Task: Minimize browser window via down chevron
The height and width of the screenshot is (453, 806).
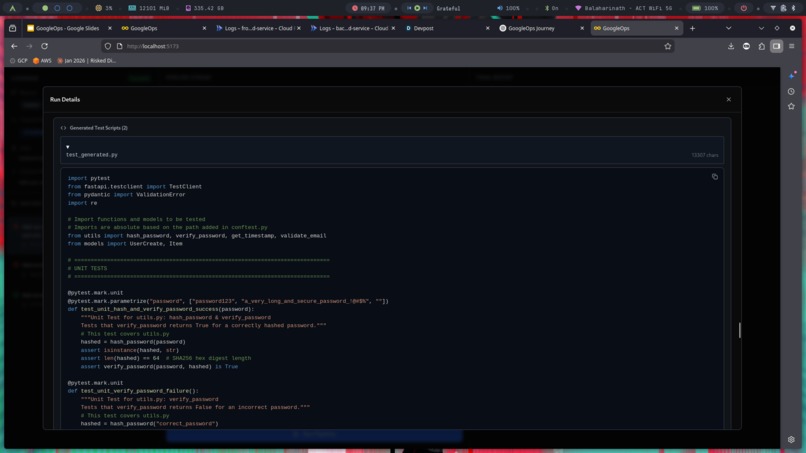Action: [761, 28]
